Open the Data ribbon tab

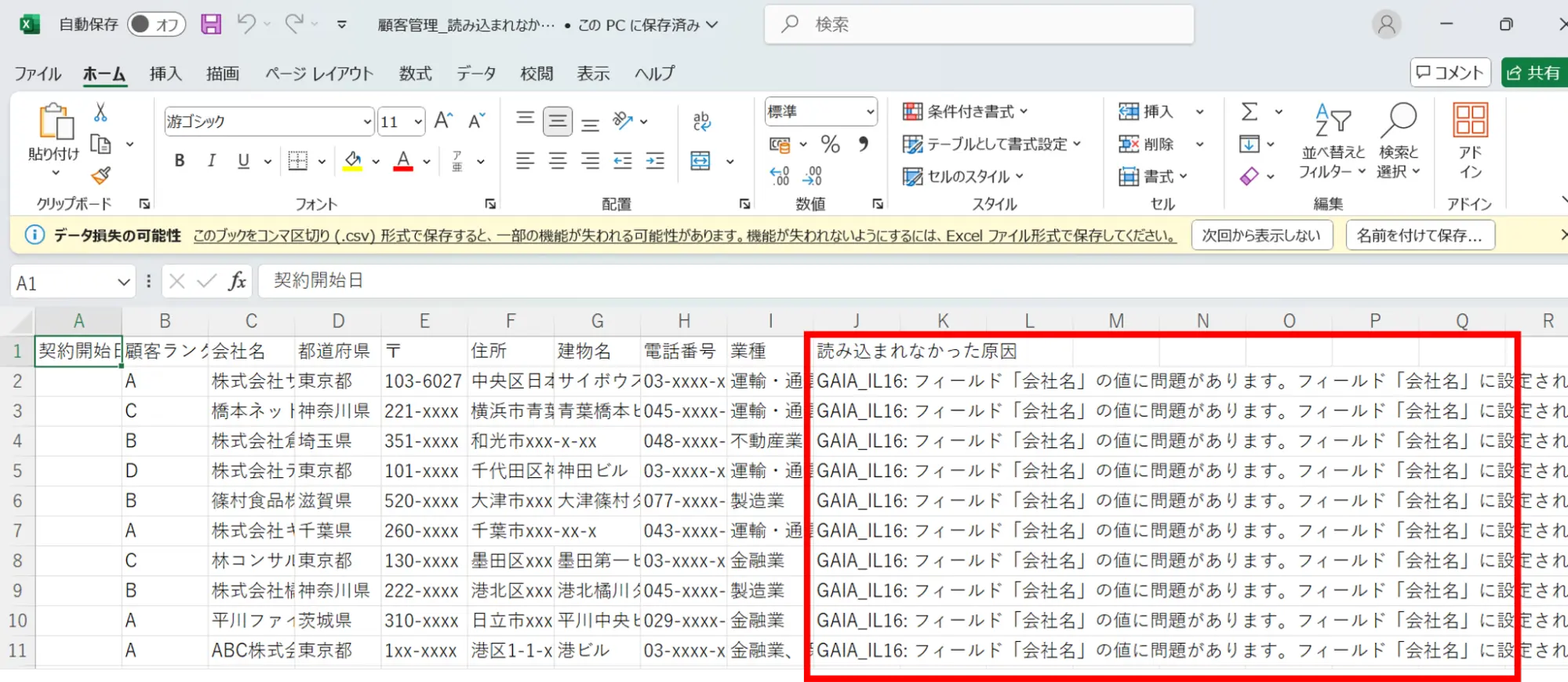pyautogui.click(x=476, y=74)
